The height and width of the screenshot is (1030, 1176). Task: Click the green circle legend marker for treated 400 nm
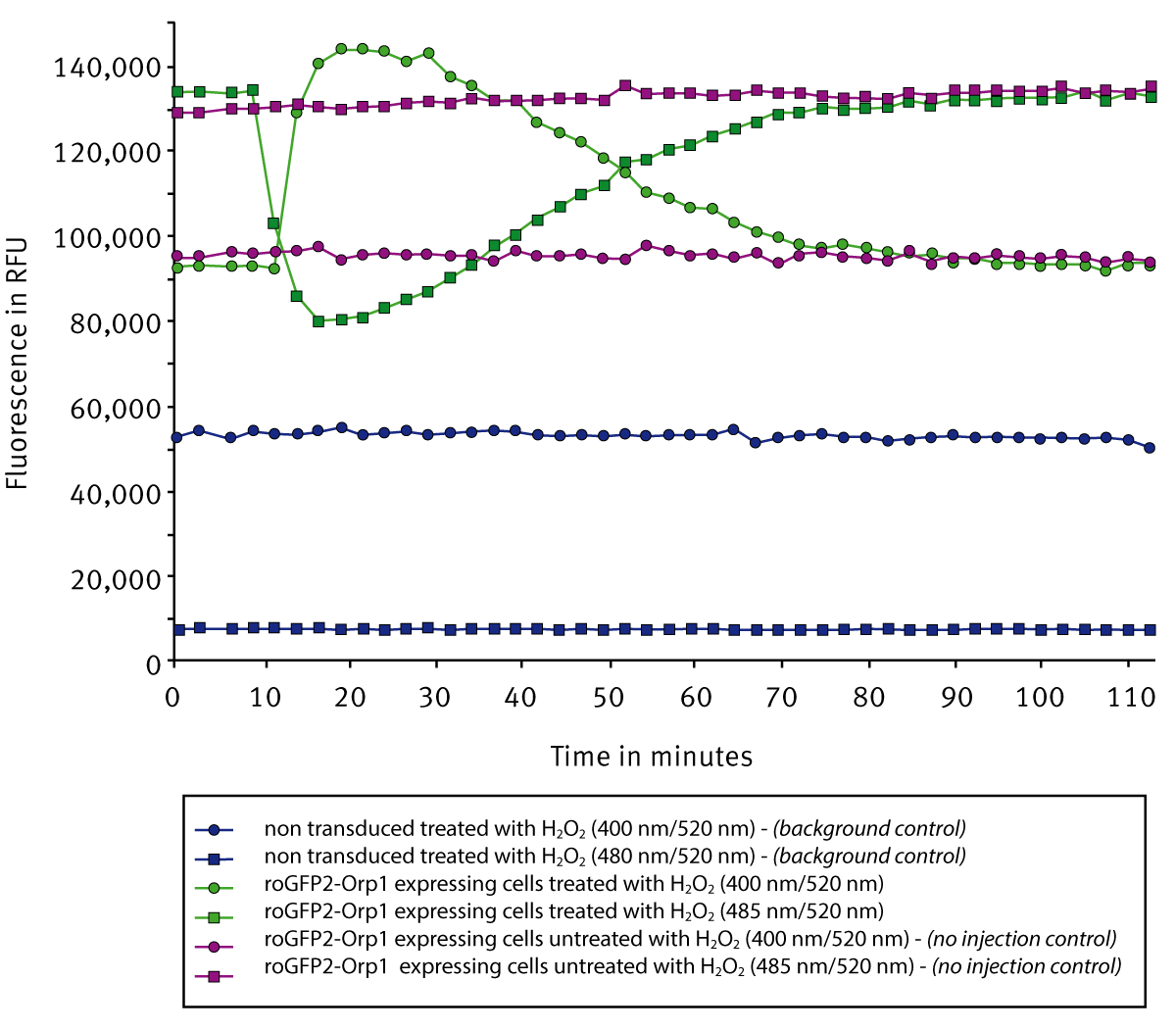pos(215,887)
